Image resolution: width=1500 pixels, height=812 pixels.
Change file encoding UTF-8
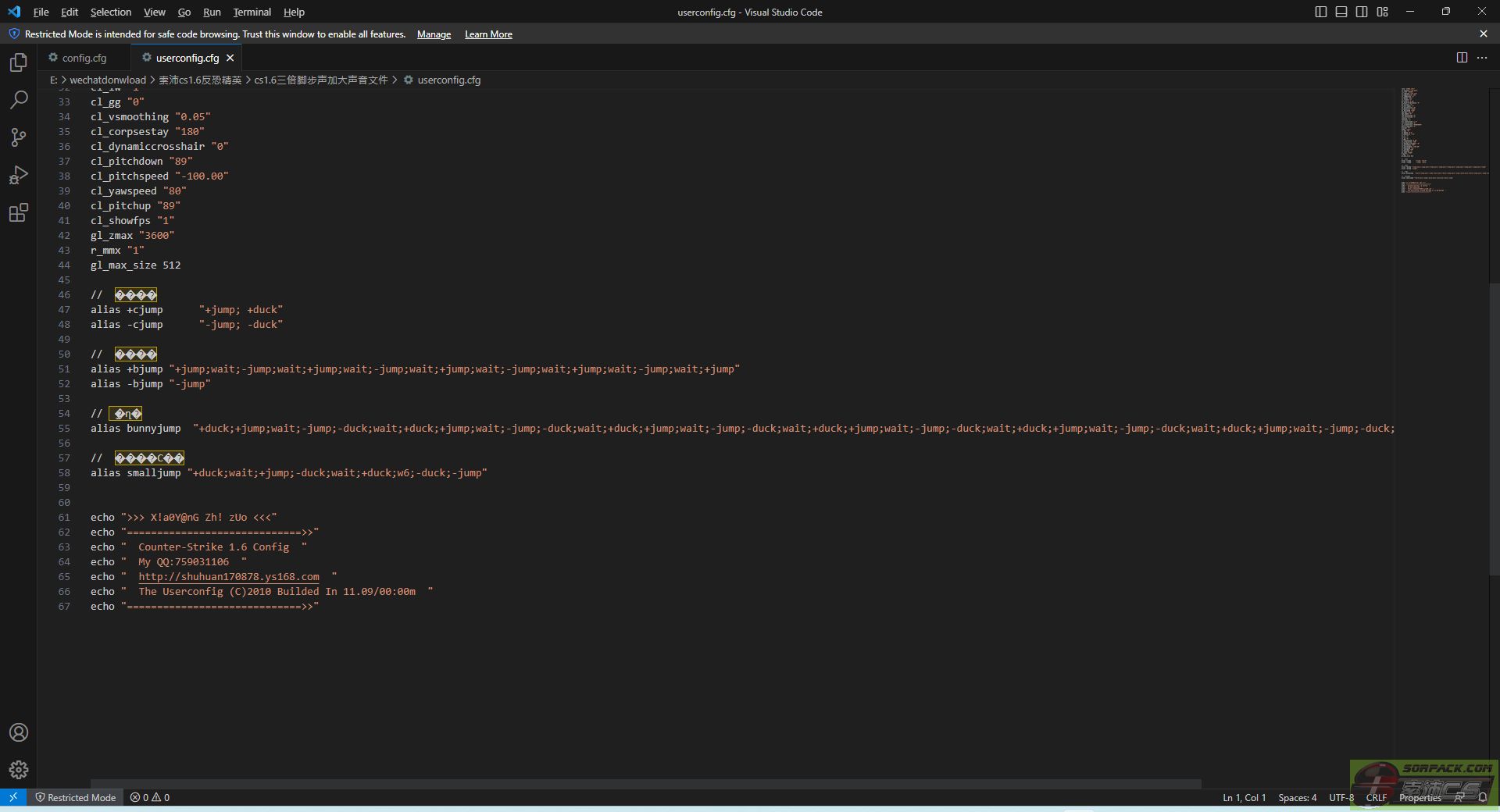point(1341,797)
